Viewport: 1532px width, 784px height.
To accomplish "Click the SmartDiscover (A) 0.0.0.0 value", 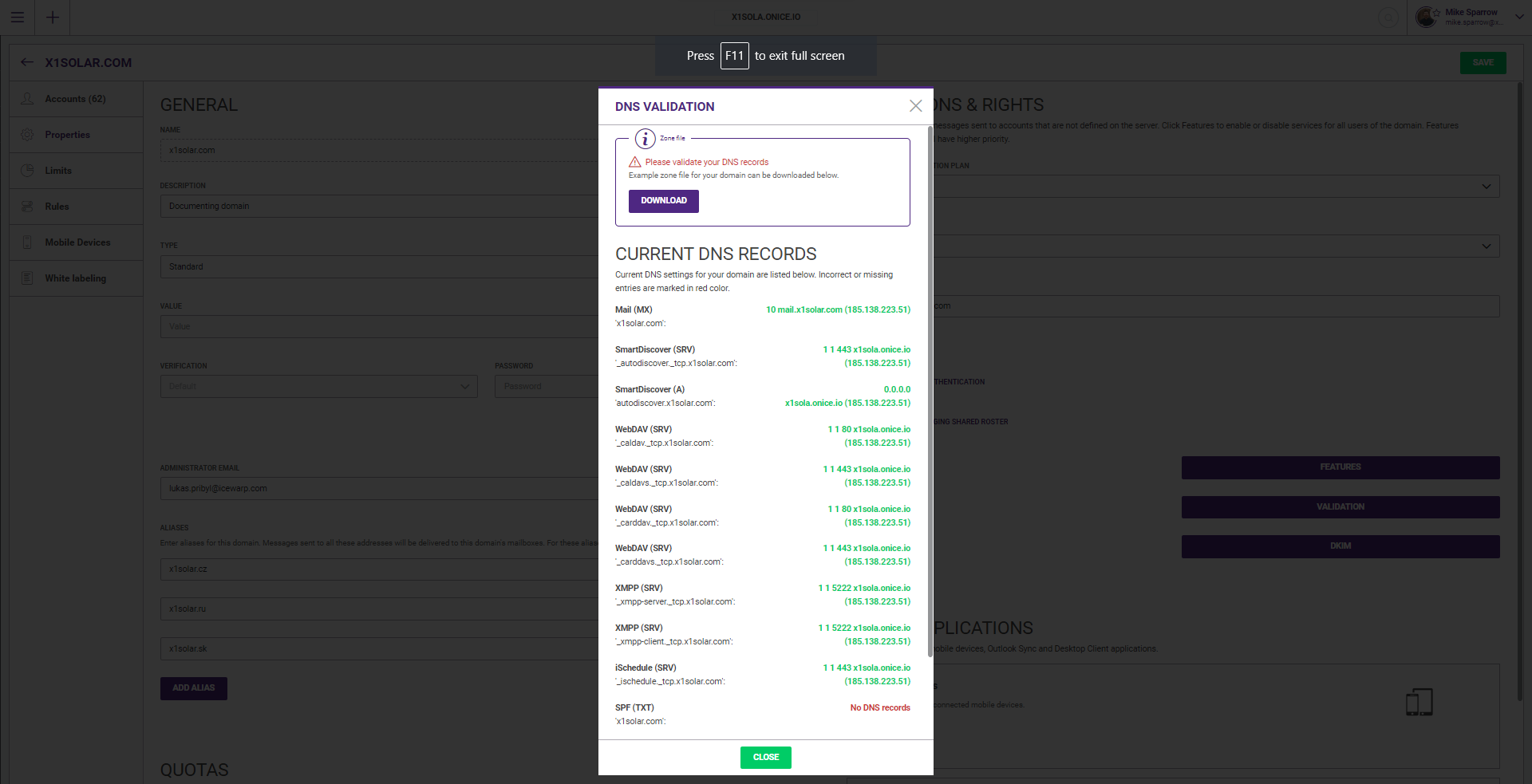I will point(897,389).
